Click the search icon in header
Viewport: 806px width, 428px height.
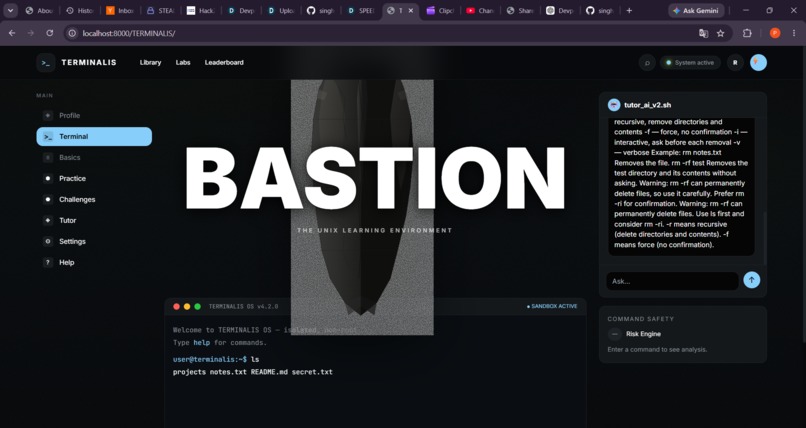[647, 63]
